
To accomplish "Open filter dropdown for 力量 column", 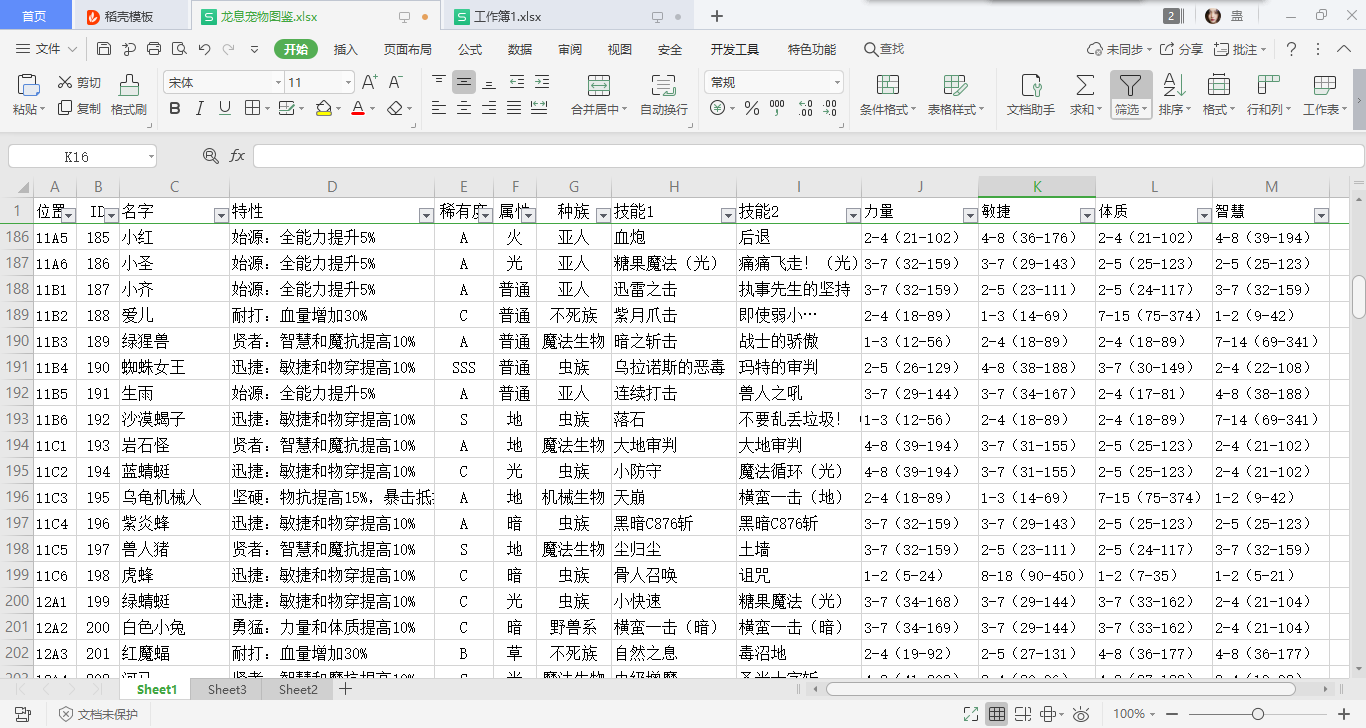I will pos(970,215).
